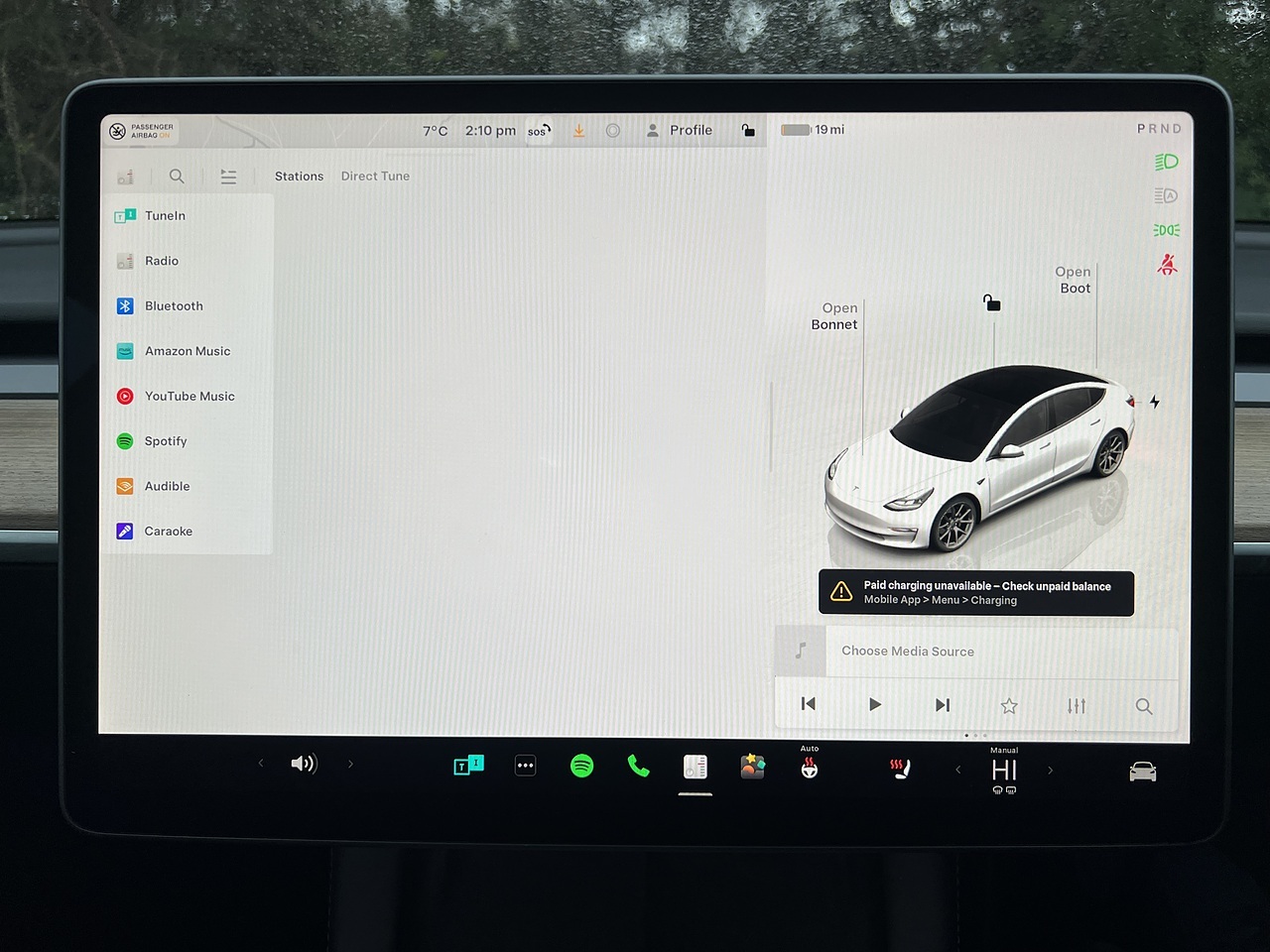Open the three-dot app launcher
The image size is (1270, 952).
coord(526,766)
